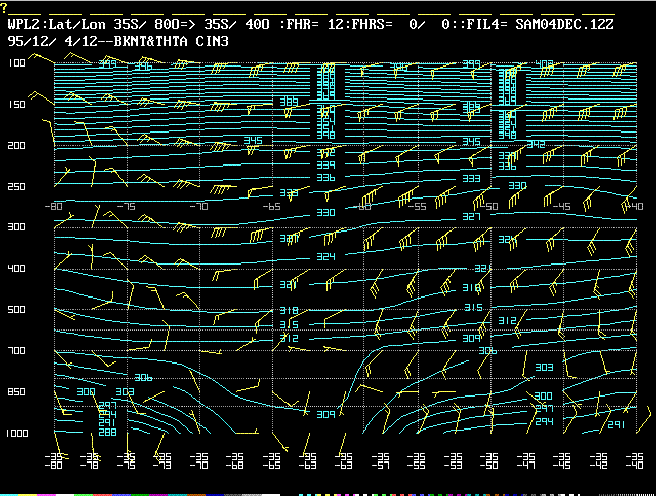Click the bottom axis station label -35/-50
Image resolution: width=656 pixels, height=496 pixels.
point(489,461)
